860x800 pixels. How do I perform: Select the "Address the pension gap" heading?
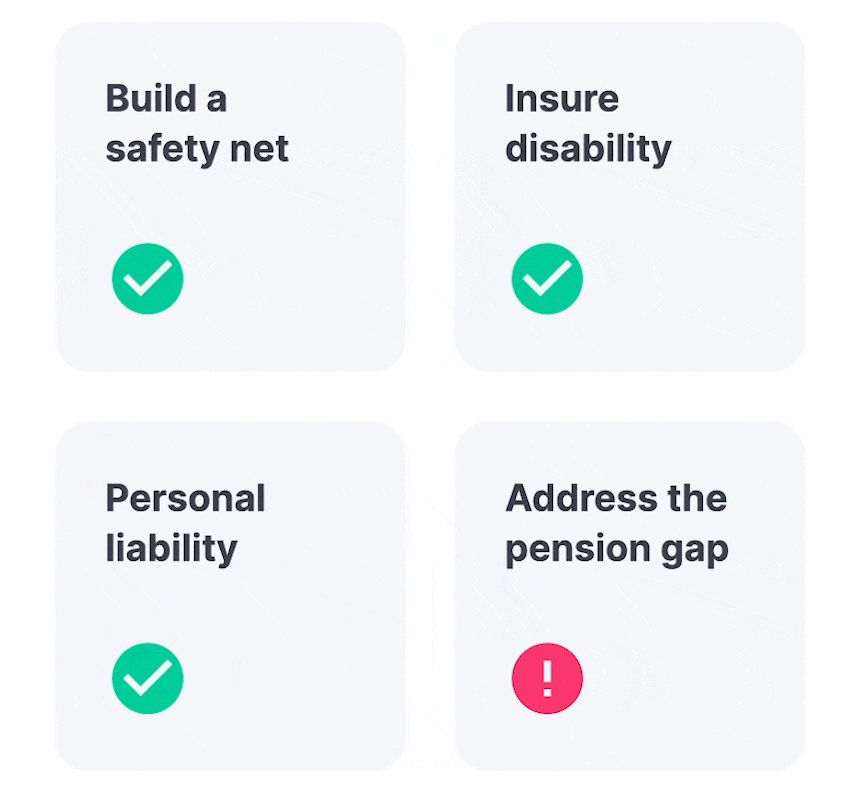pyautogui.click(x=616, y=524)
